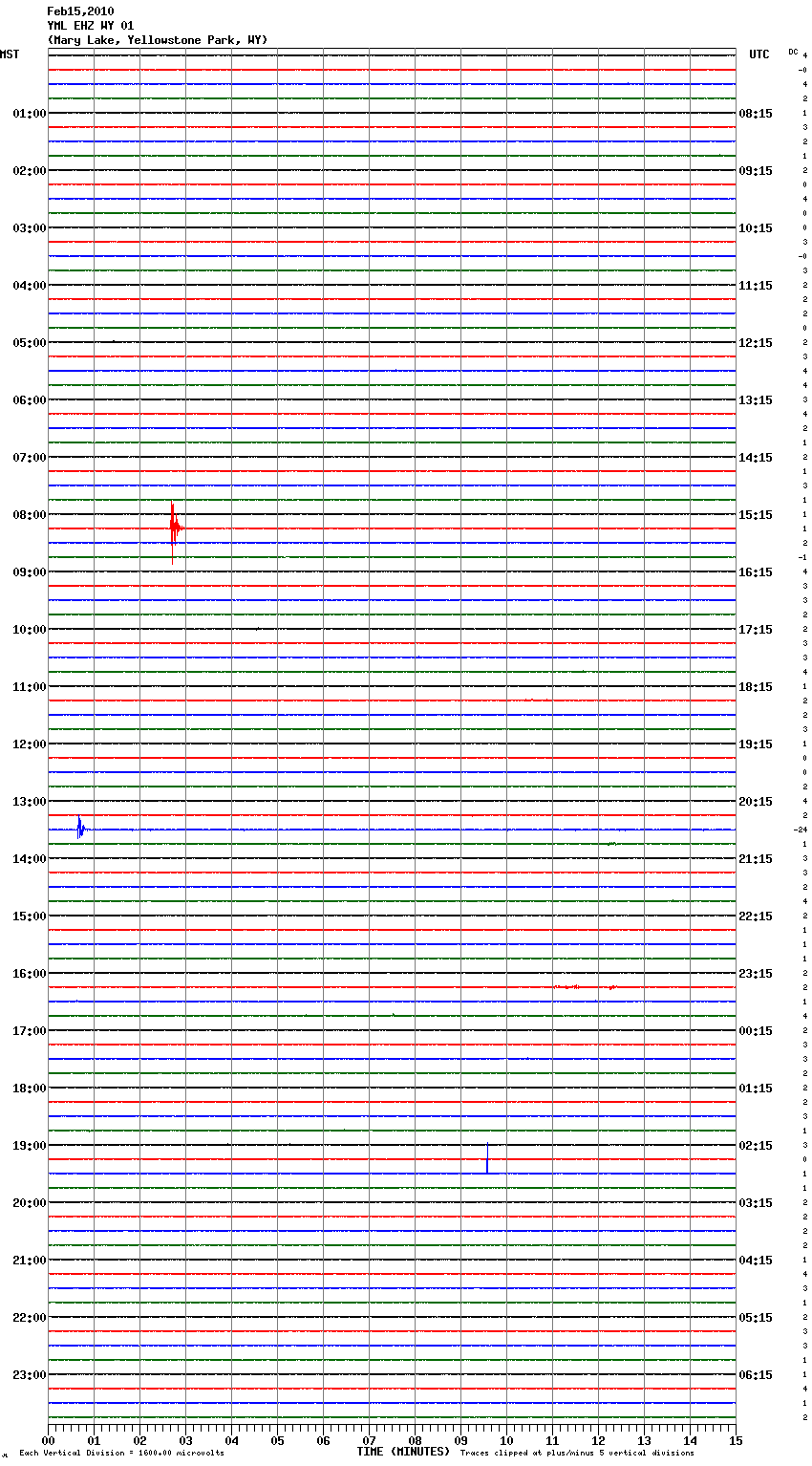Image resolution: width=812 pixels, height=1466 pixels.
Task: Click the Feb15,2010 date heading
Action: pyautogui.click(x=80, y=11)
